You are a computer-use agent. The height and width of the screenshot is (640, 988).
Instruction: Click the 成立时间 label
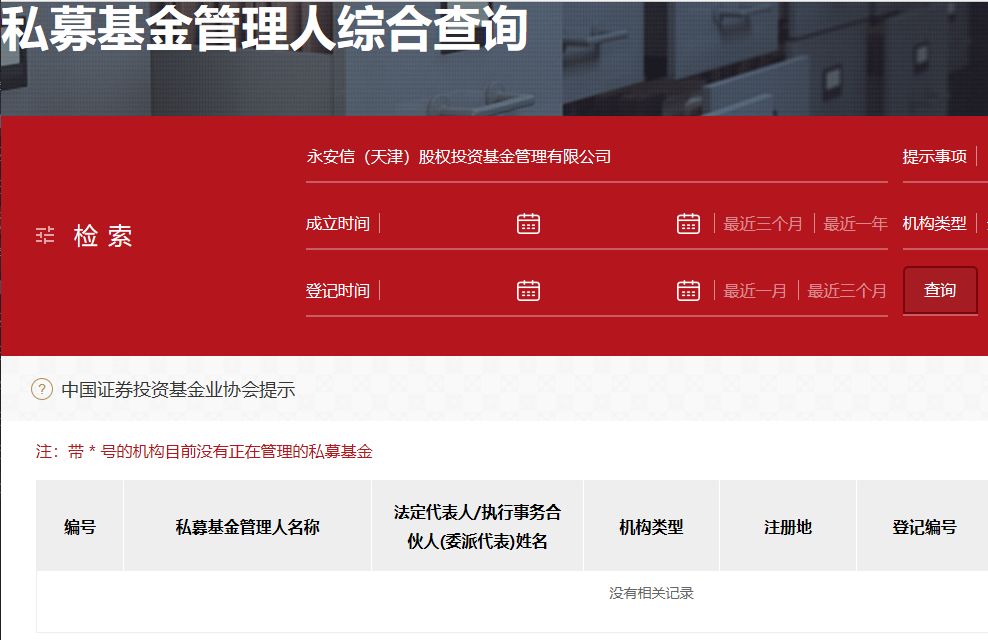click(338, 224)
